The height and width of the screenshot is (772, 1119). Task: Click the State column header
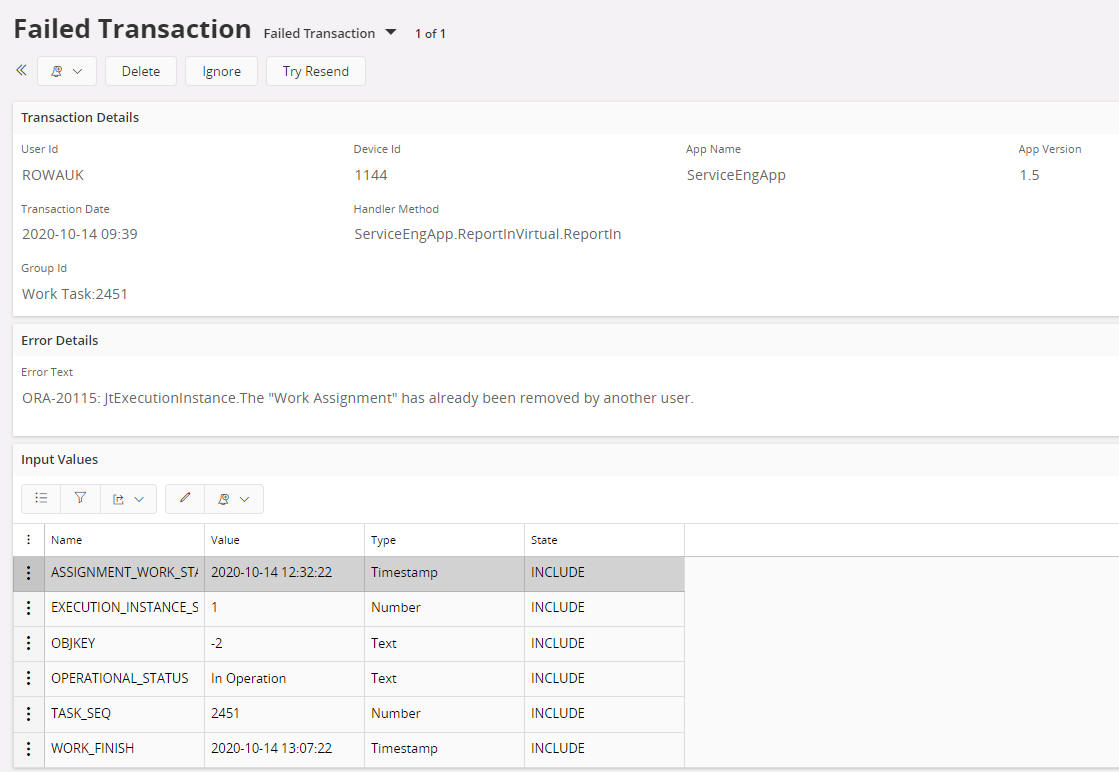(544, 540)
